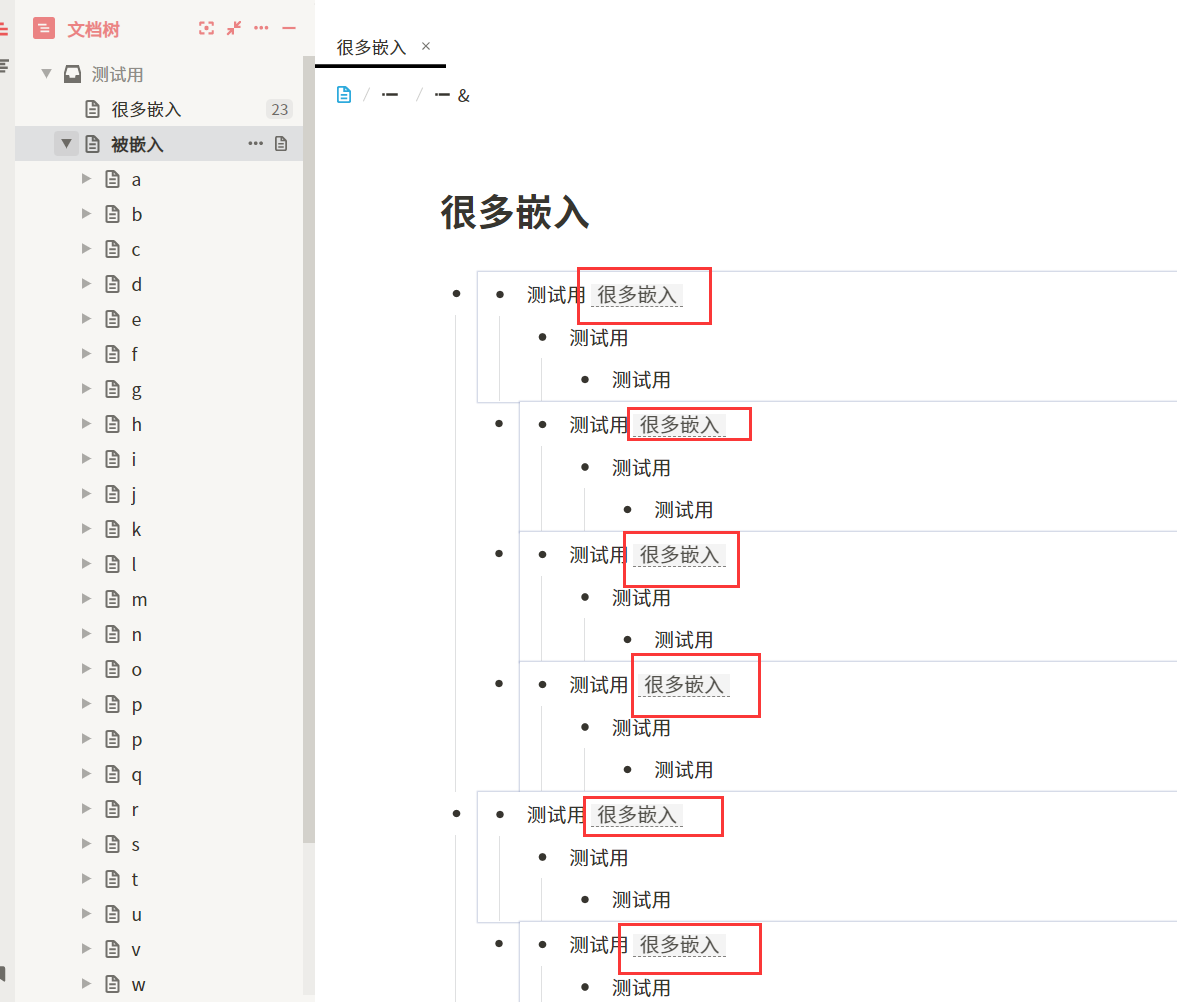Open file tree more options menu
The height and width of the screenshot is (1002, 1177).
(261, 28)
